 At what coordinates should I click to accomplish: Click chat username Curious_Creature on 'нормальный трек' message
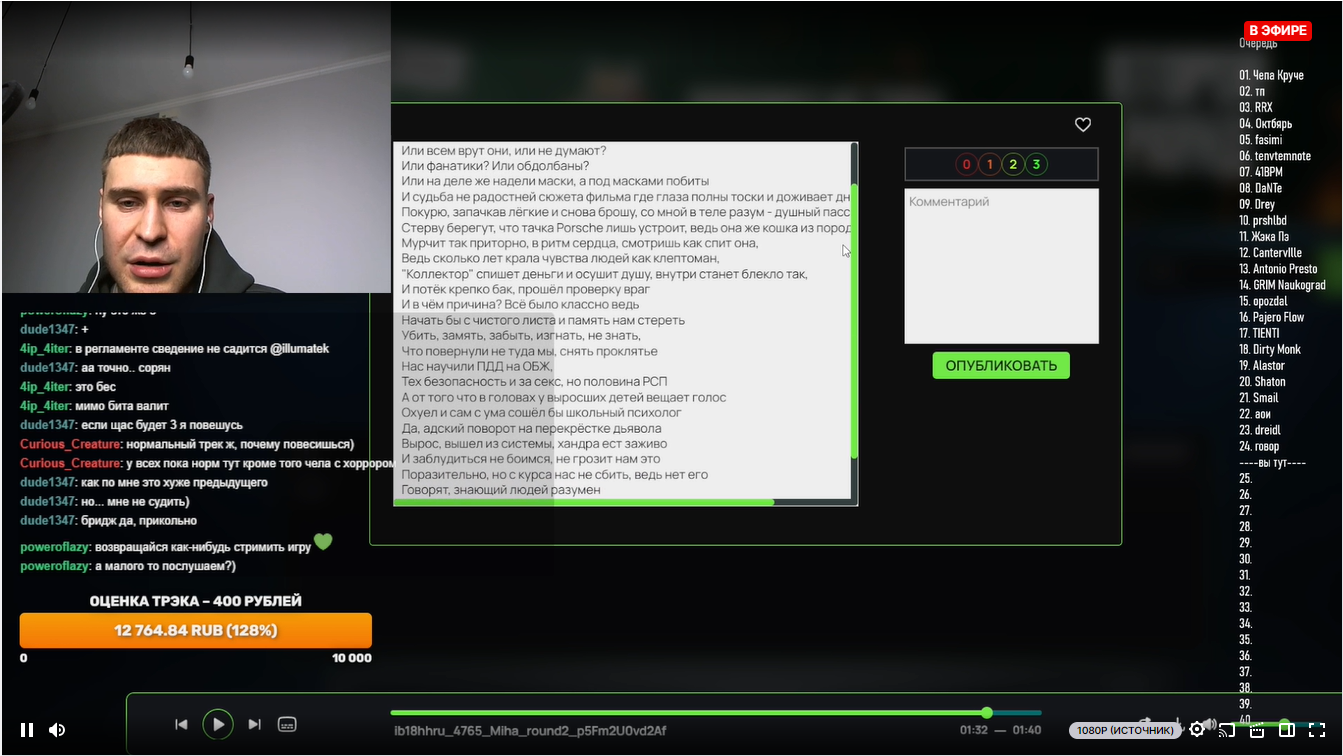71,444
